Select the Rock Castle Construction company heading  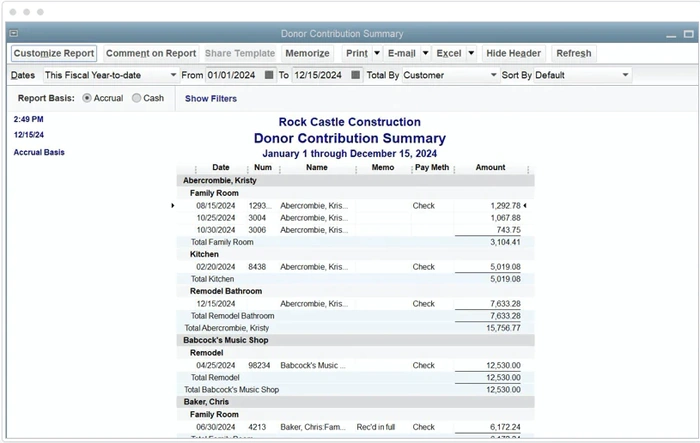pos(350,122)
